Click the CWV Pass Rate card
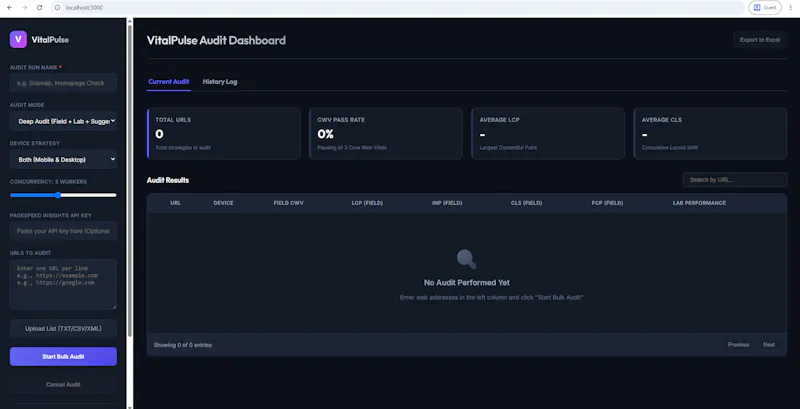This screenshot has width=800, height=409. pos(386,133)
